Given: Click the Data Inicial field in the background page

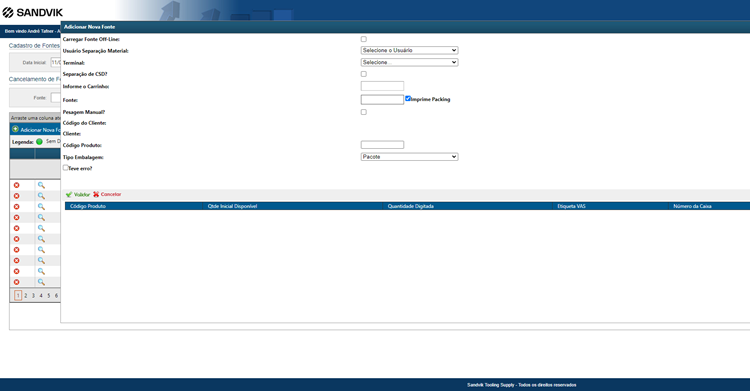Looking at the screenshot, I should (55, 63).
